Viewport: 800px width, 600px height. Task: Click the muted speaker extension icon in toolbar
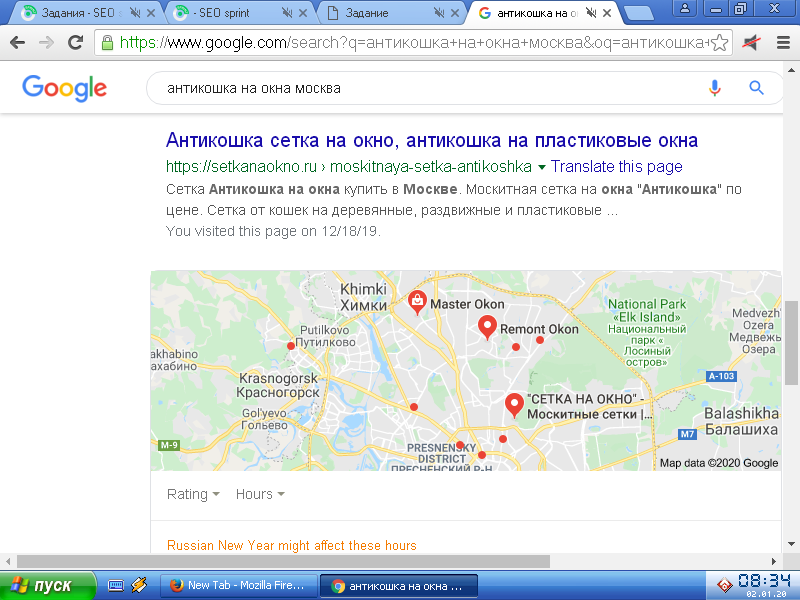pos(751,43)
